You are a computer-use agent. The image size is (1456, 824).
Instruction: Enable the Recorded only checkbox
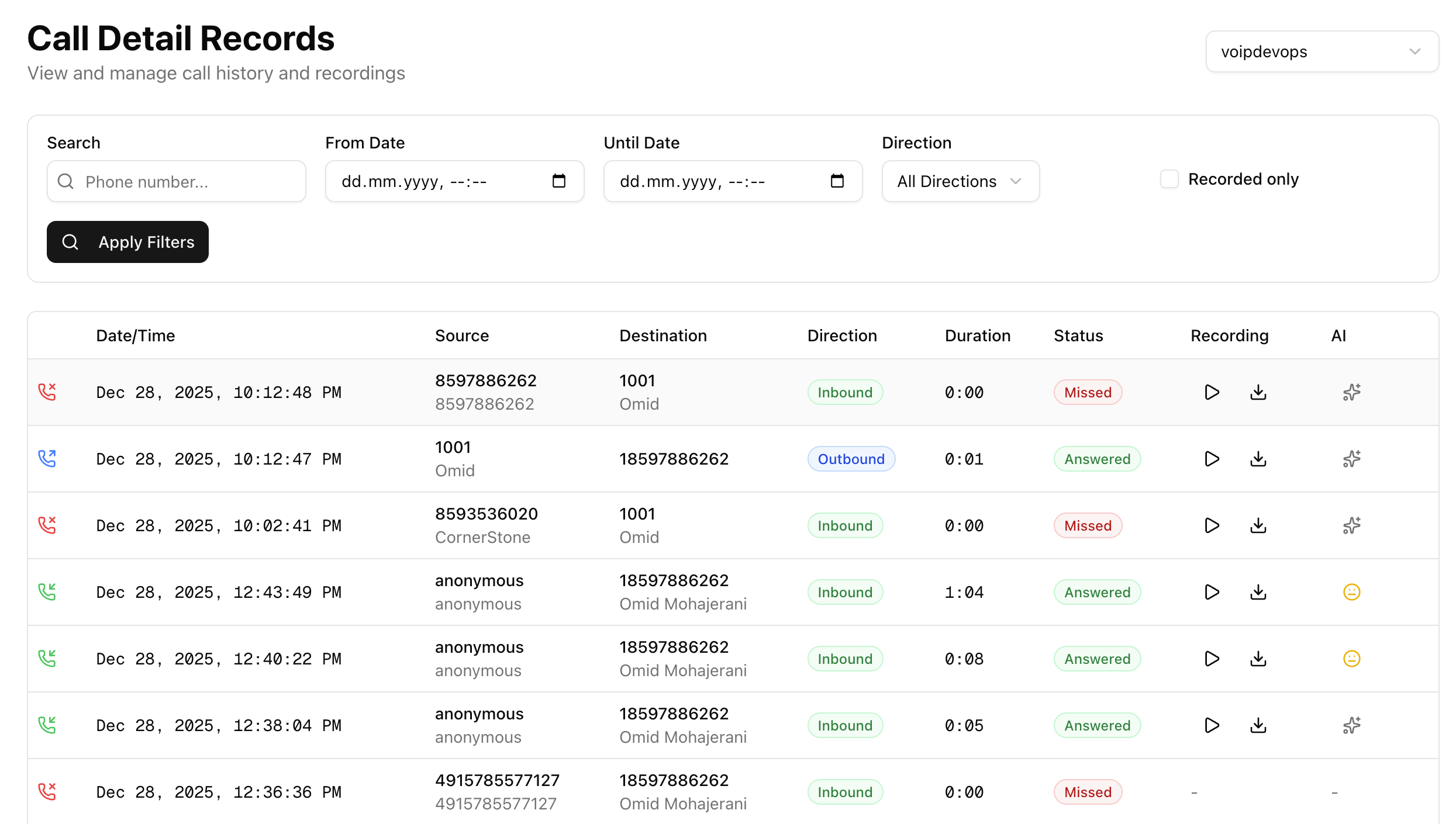(1169, 179)
